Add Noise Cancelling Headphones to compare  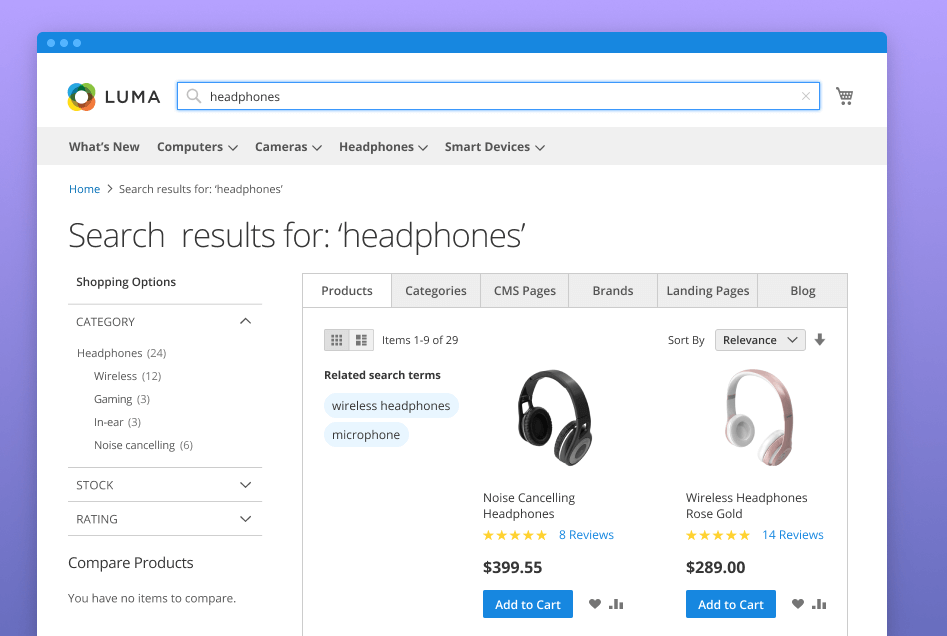click(x=616, y=603)
